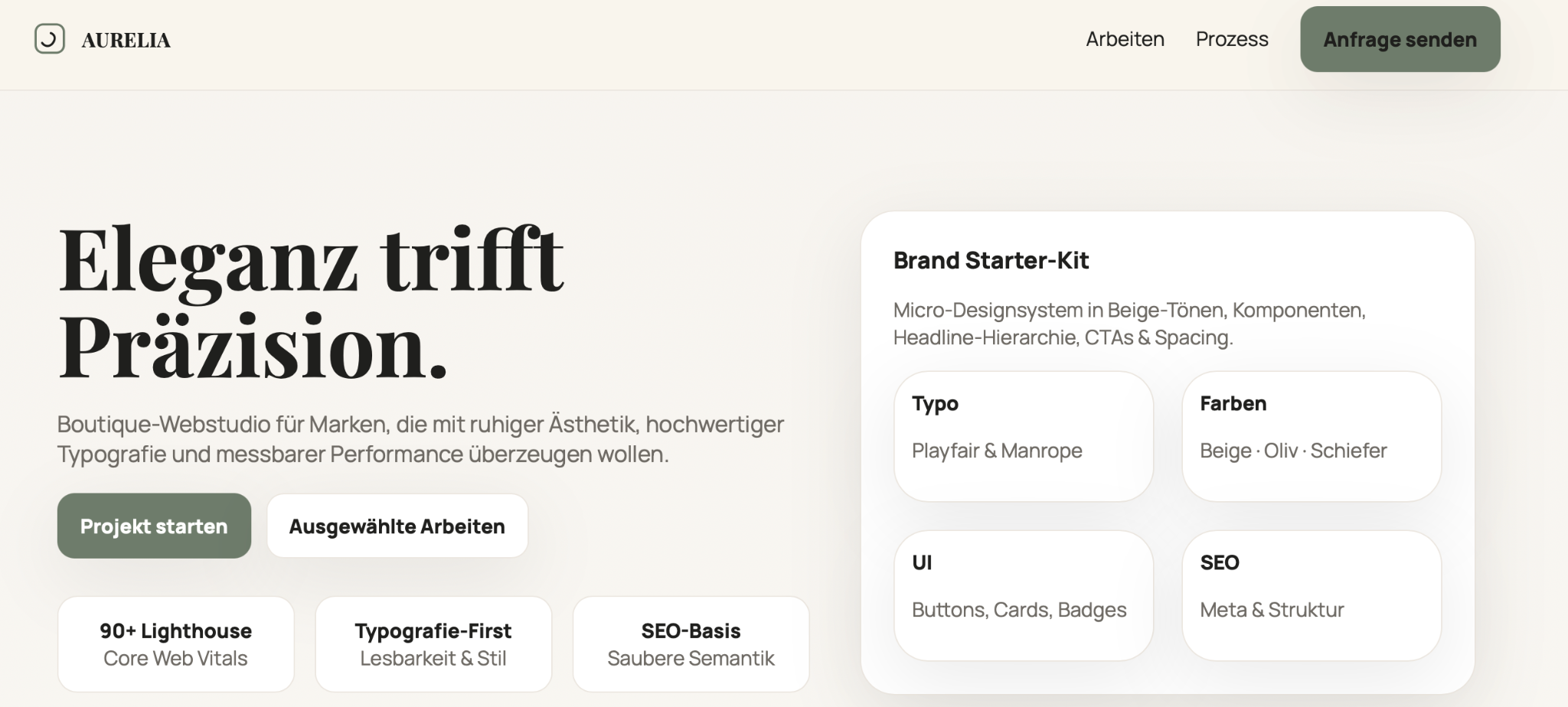Open the UI card with Buttons, Cards, Badges
Image resolution: width=1568 pixels, height=707 pixels.
click(1024, 595)
